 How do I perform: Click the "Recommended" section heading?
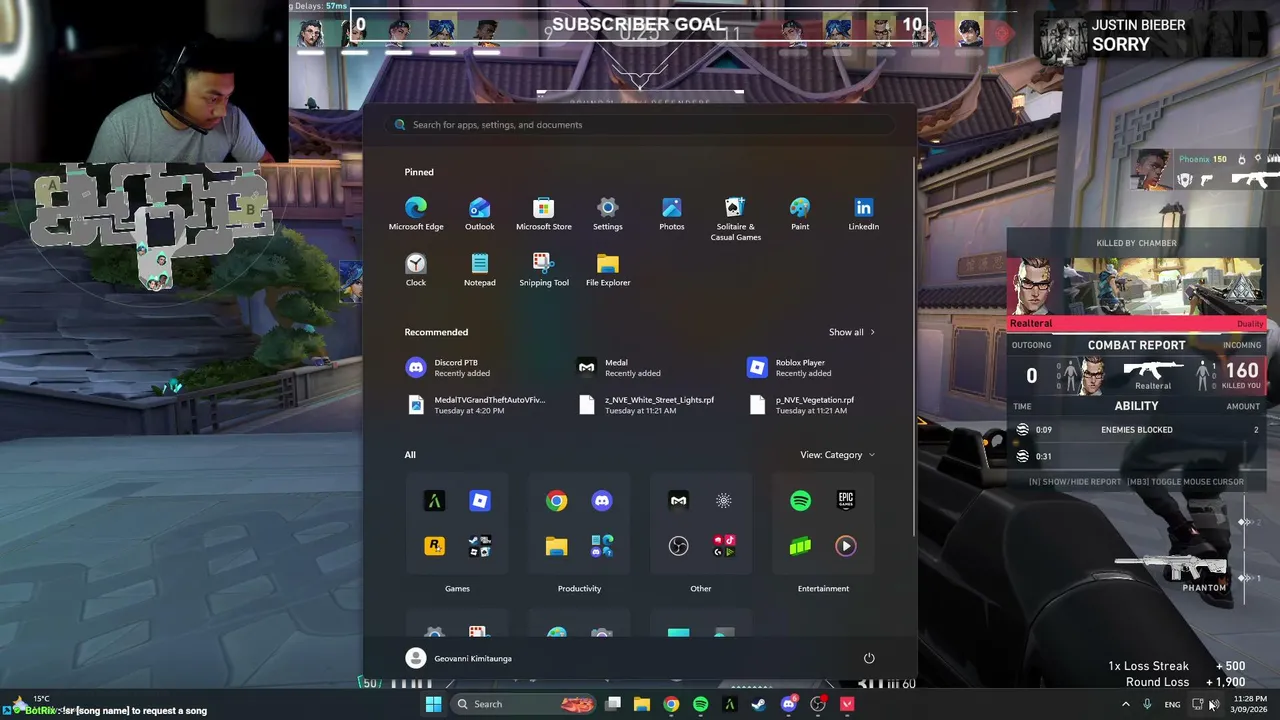click(x=436, y=332)
